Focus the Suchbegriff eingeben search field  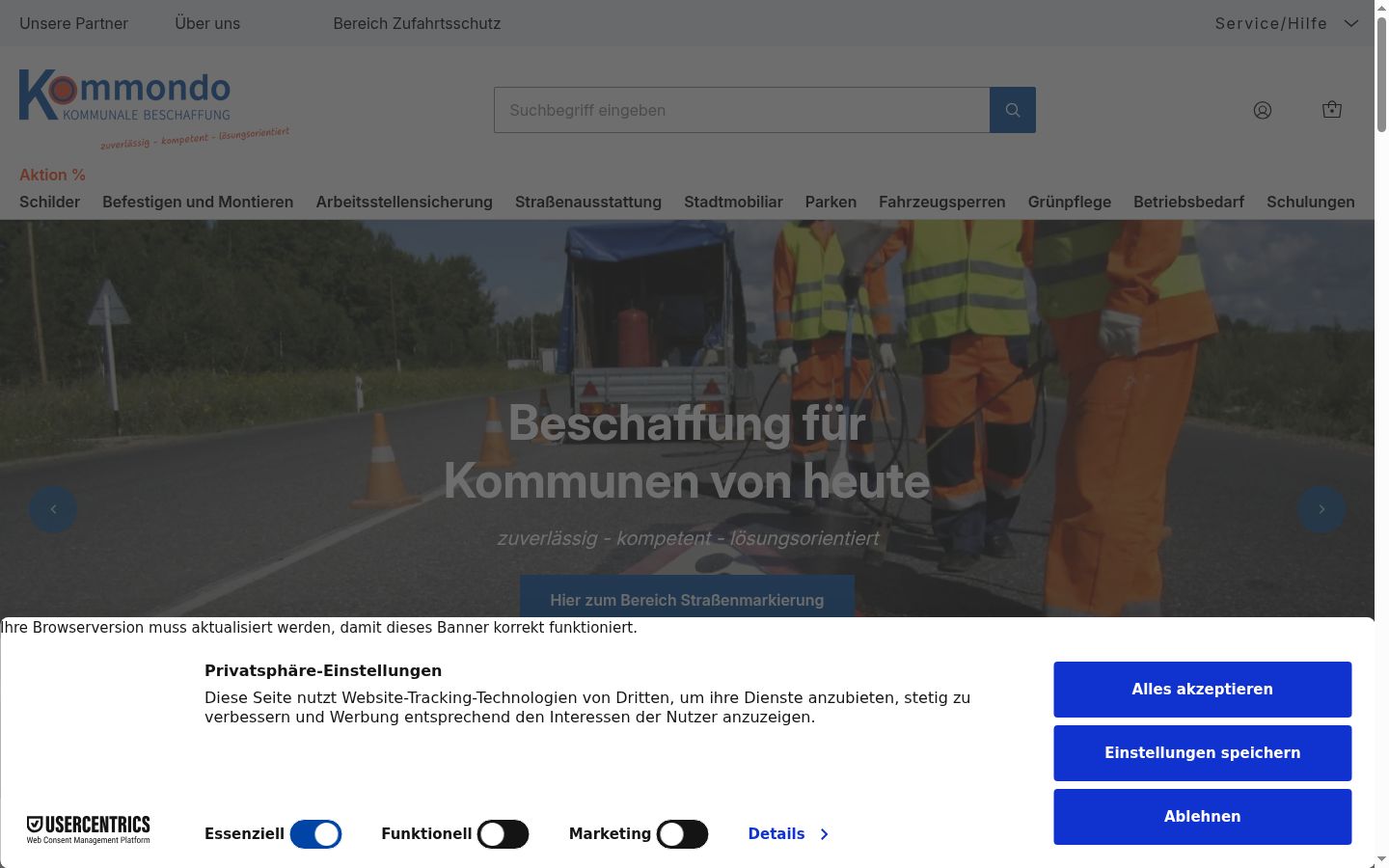(742, 110)
